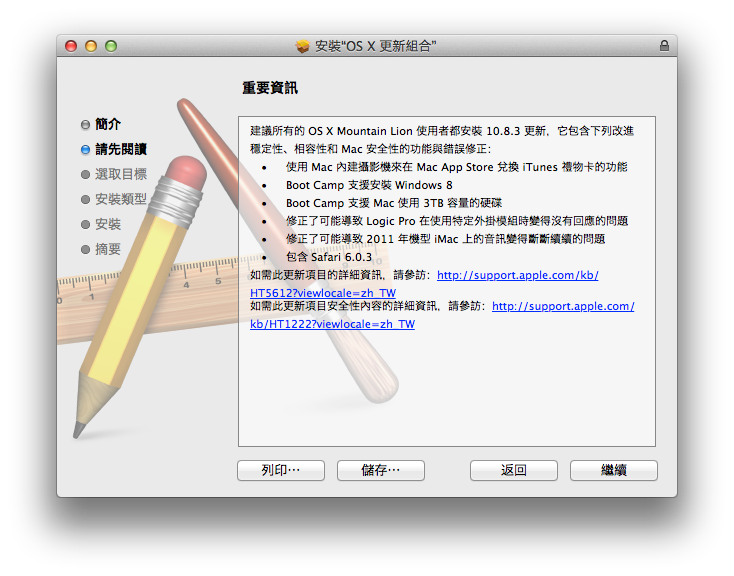Image resolution: width=734 pixels, height=576 pixels.
Task: Open the HT5612 support link
Action: tap(517, 275)
